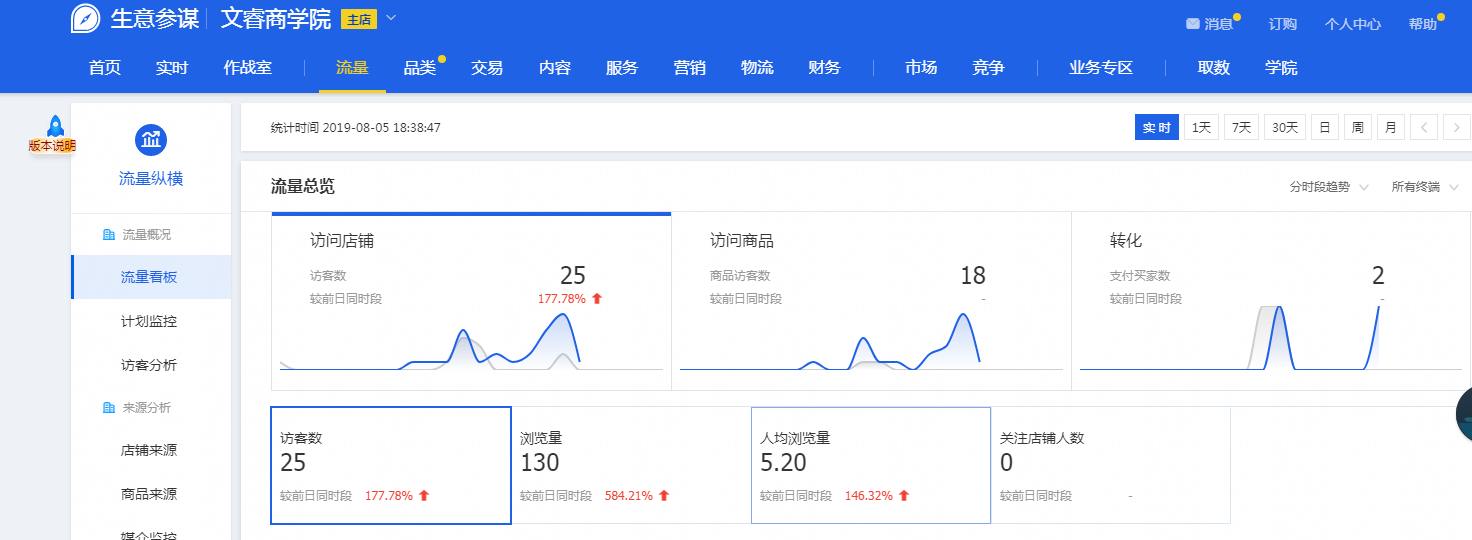
Task: Select the 日 time granularity
Action: (1324, 128)
